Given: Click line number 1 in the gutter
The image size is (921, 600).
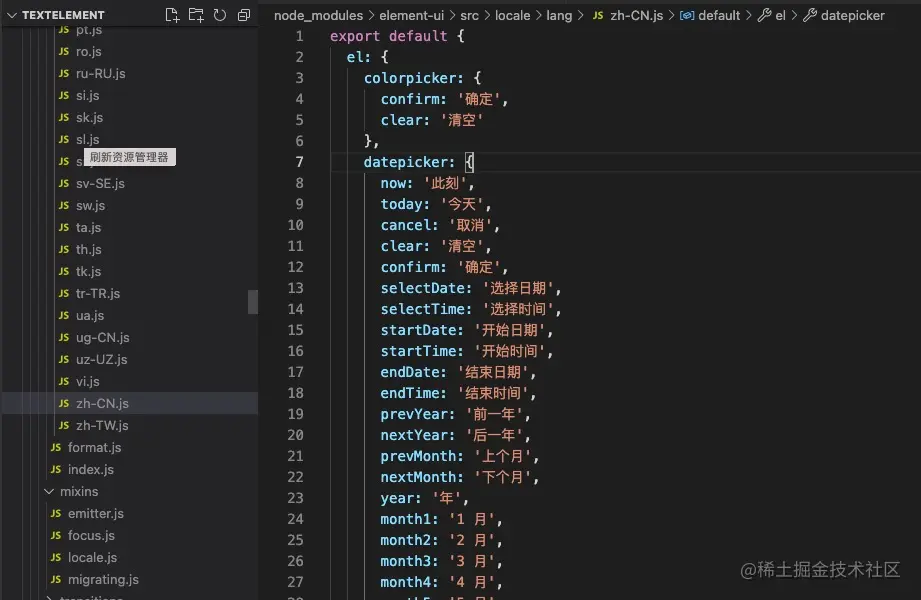Looking at the screenshot, I should (300, 36).
